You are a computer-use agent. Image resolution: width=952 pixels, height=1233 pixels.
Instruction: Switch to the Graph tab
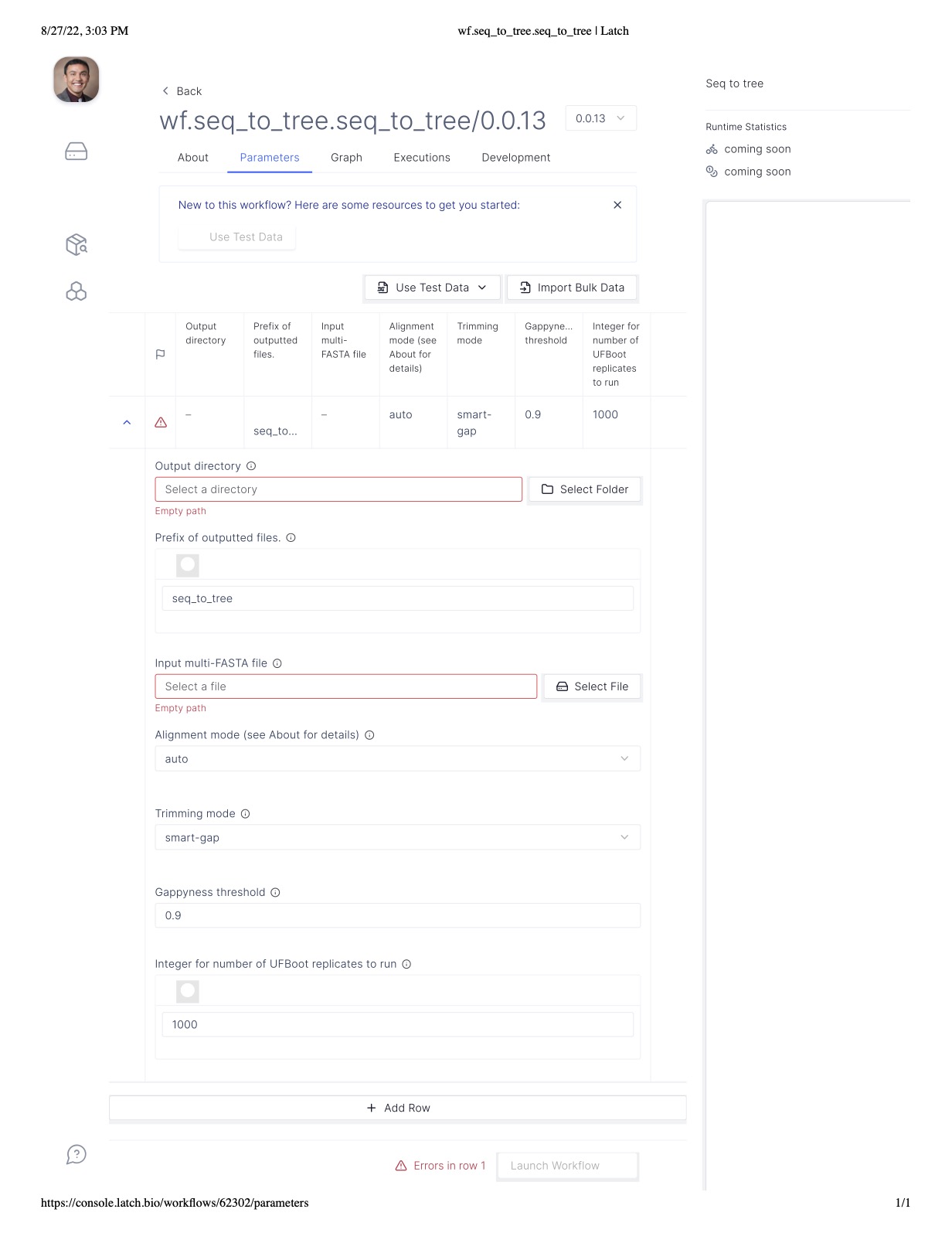click(x=346, y=158)
